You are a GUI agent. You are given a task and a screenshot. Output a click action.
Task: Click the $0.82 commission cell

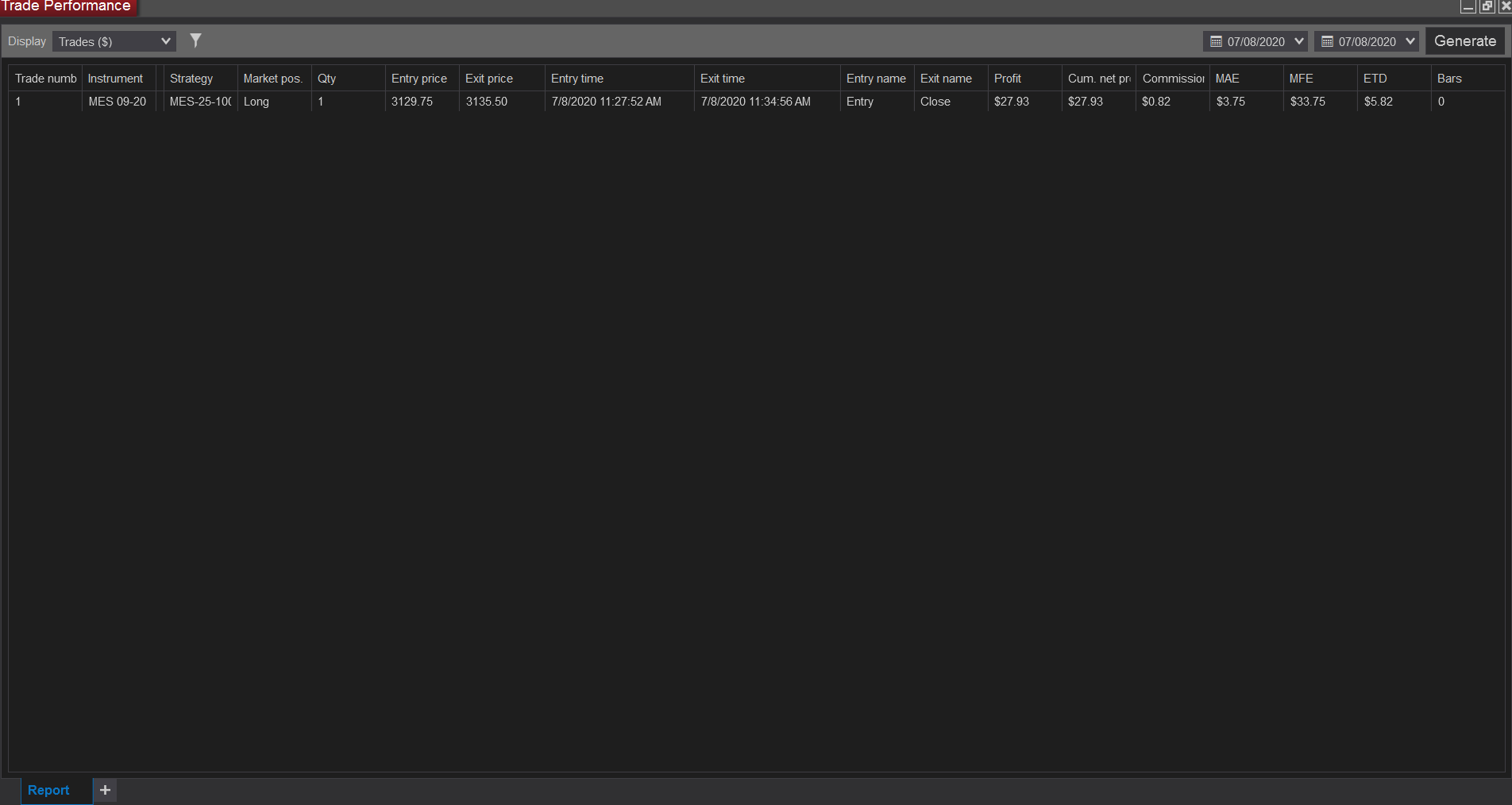[x=1173, y=102]
